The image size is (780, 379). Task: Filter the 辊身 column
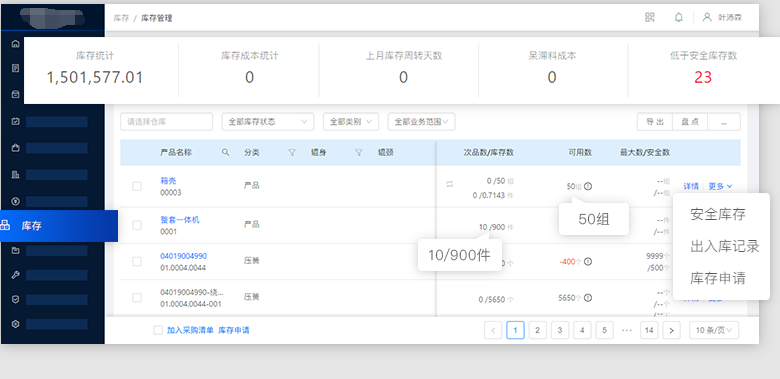pos(359,153)
